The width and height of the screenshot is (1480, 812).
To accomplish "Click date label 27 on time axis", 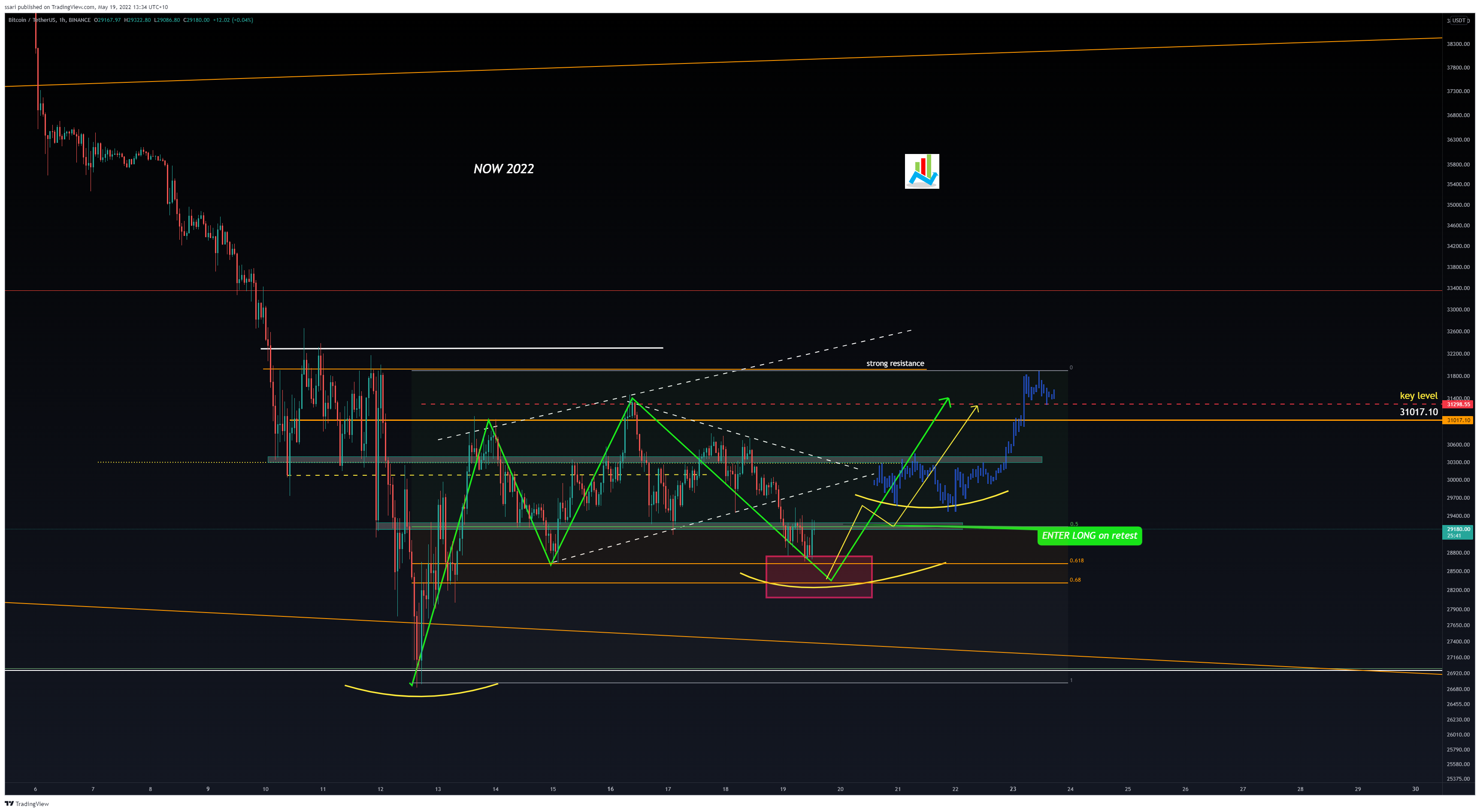I will click(1243, 789).
